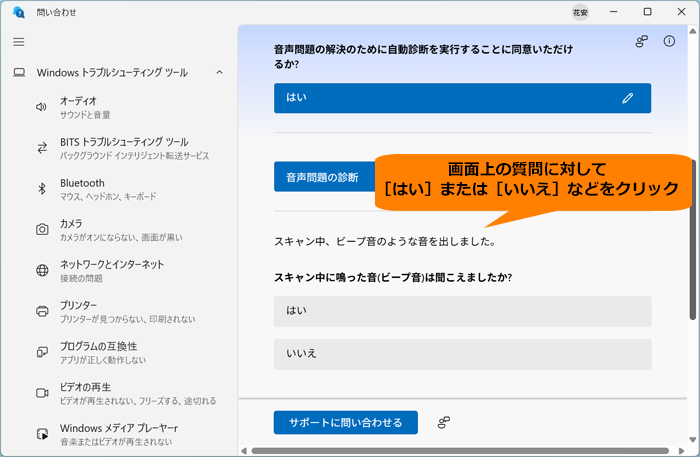The height and width of the screenshot is (457, 700).
Task: Open the hamburger navigation menu
Action: pyautogui.click(x=19, y=42)
